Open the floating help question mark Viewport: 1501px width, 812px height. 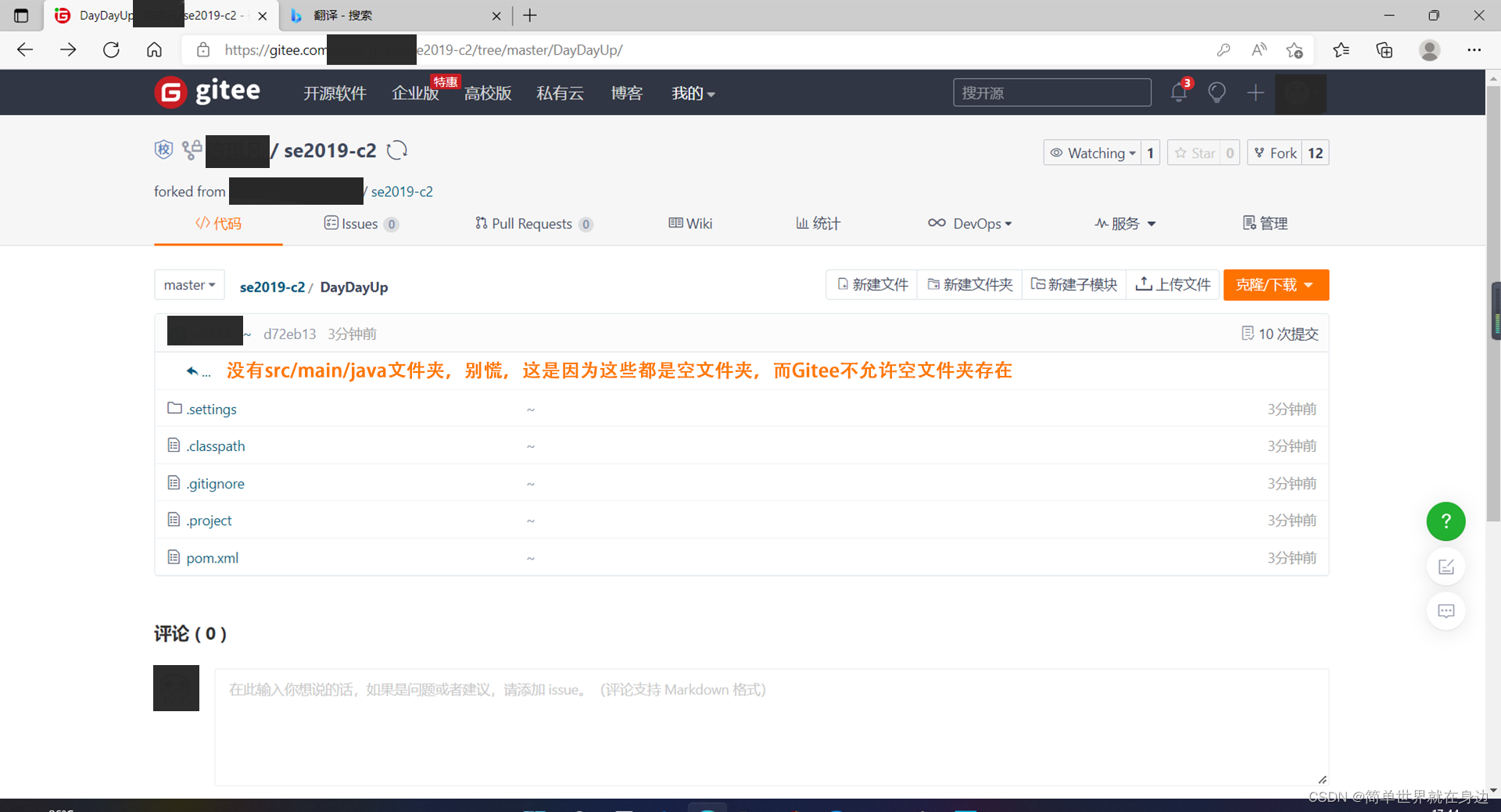tap(1445, 521)
